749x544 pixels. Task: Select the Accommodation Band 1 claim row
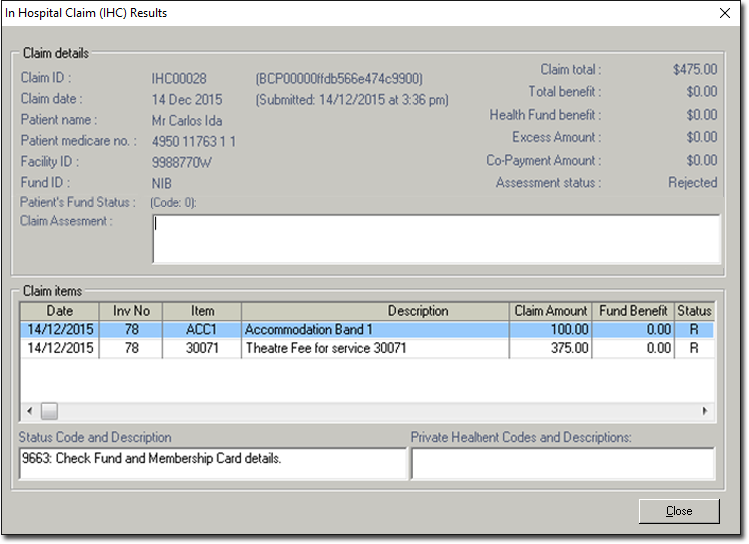375,329
